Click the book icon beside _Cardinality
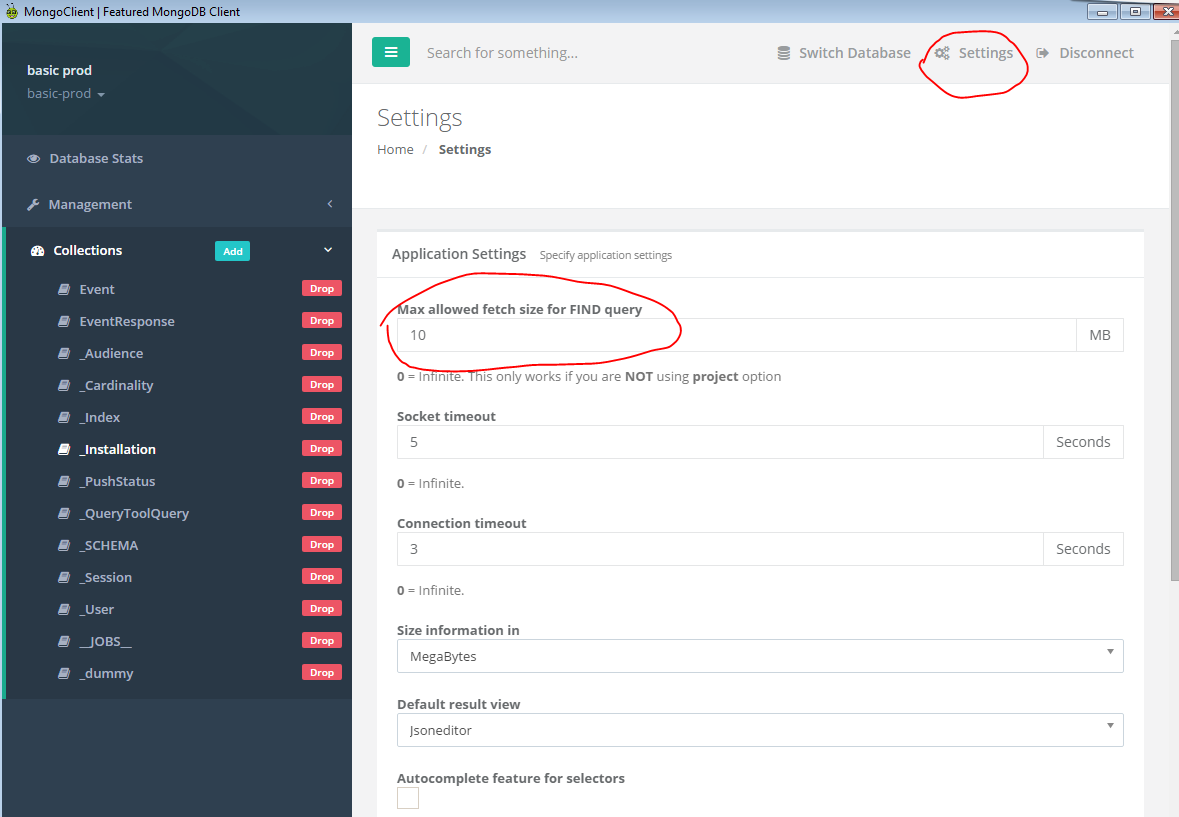 [x=65, y=386]
